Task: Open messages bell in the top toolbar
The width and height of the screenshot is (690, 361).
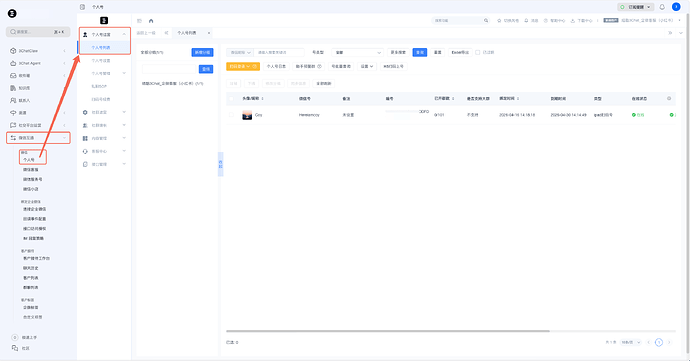Action: pyautogui.click(x=526, y=20)
